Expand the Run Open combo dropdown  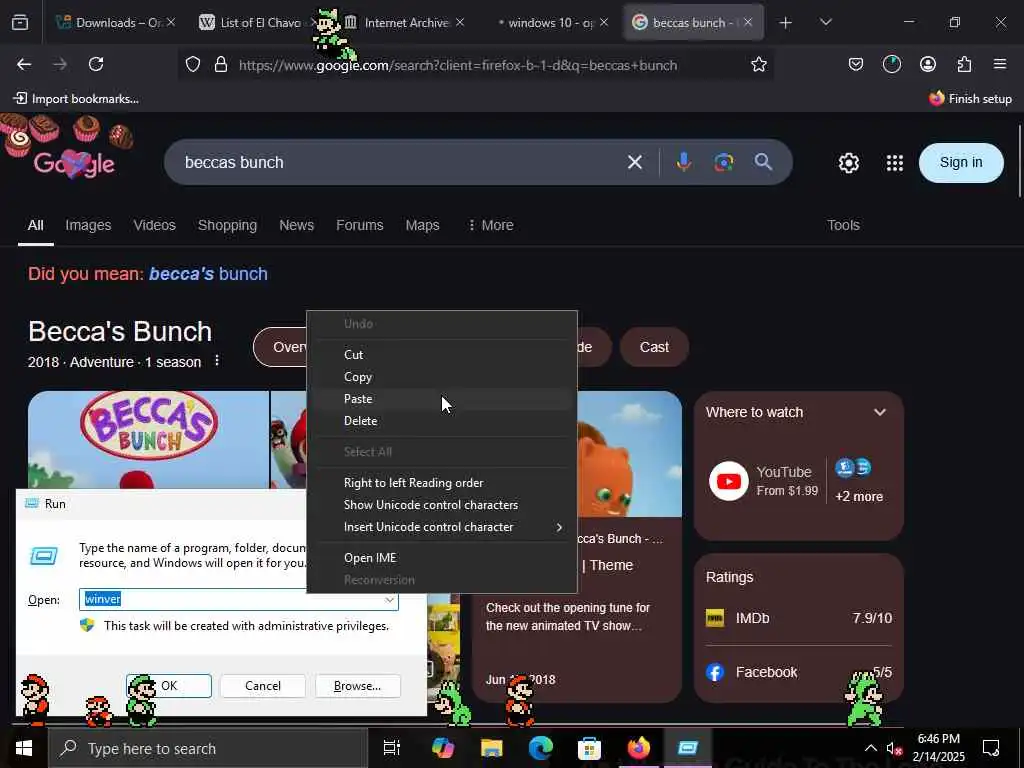coord(389,600)
